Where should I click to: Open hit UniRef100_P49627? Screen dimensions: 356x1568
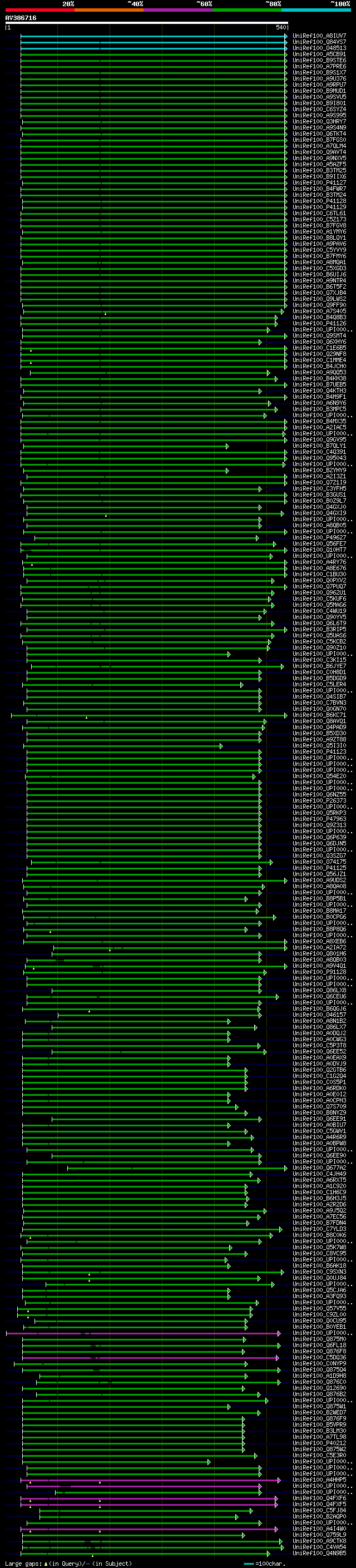[319, 537]
